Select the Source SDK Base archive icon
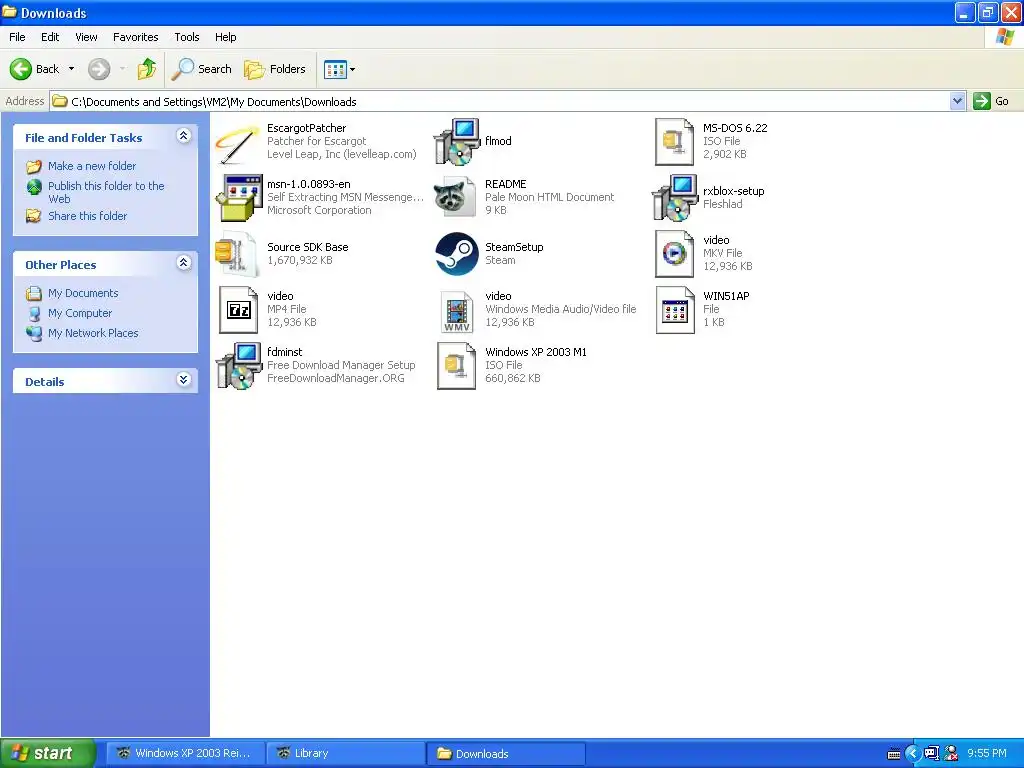Viewport: 1024px width, 768px height. (235, 254)
